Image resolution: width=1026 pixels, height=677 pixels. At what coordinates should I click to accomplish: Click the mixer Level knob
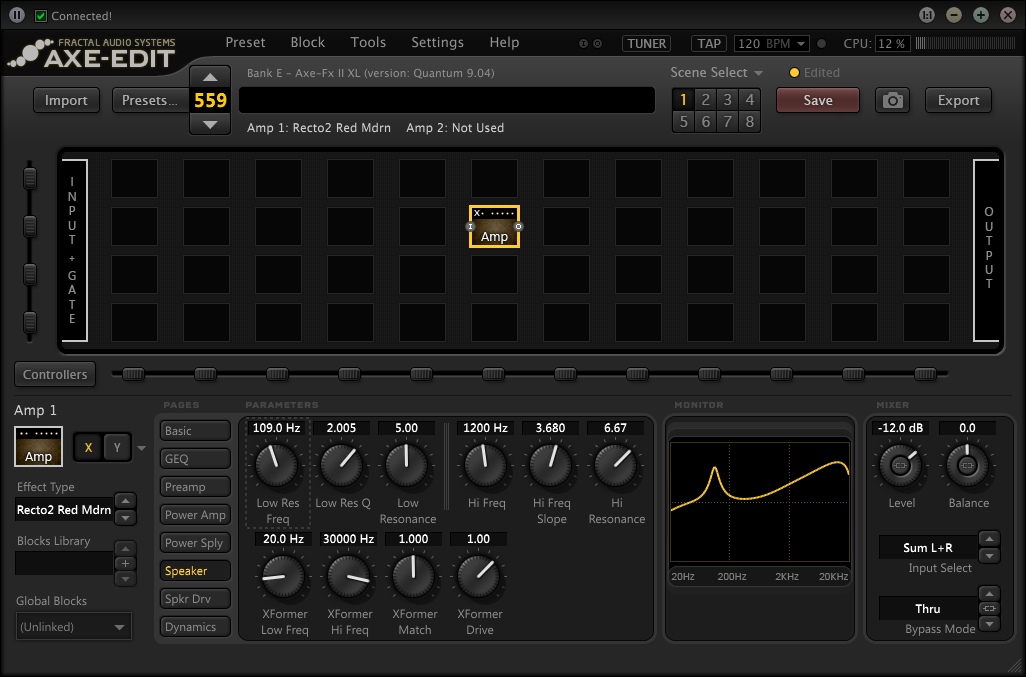900,465
